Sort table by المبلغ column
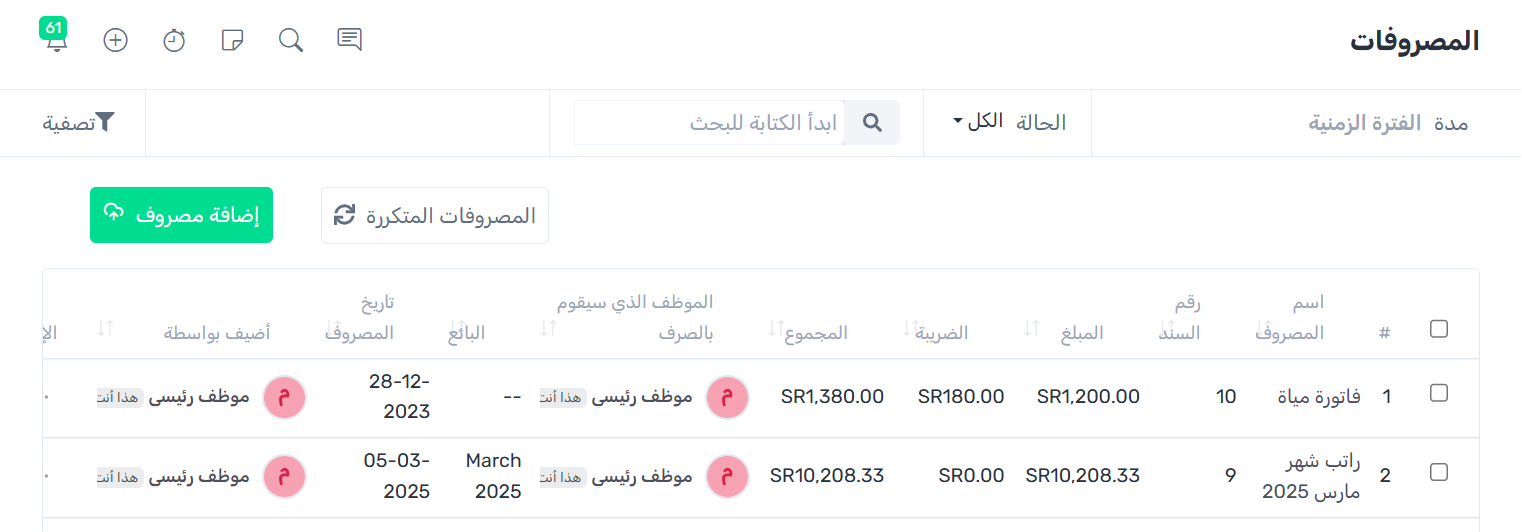The height and width of the screenshot is (532, 1522). pyautogui.click(x=1082, y=333)
